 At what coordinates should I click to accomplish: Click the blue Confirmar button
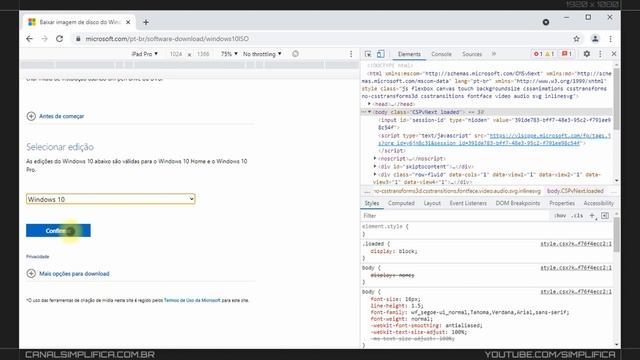click(x=58, y=231)
